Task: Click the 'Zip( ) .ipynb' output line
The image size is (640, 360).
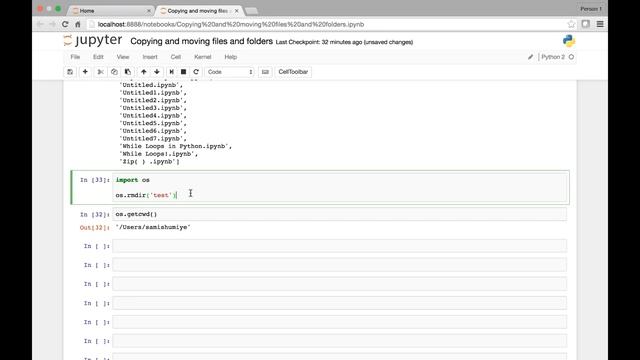Action: coord(149,162)
